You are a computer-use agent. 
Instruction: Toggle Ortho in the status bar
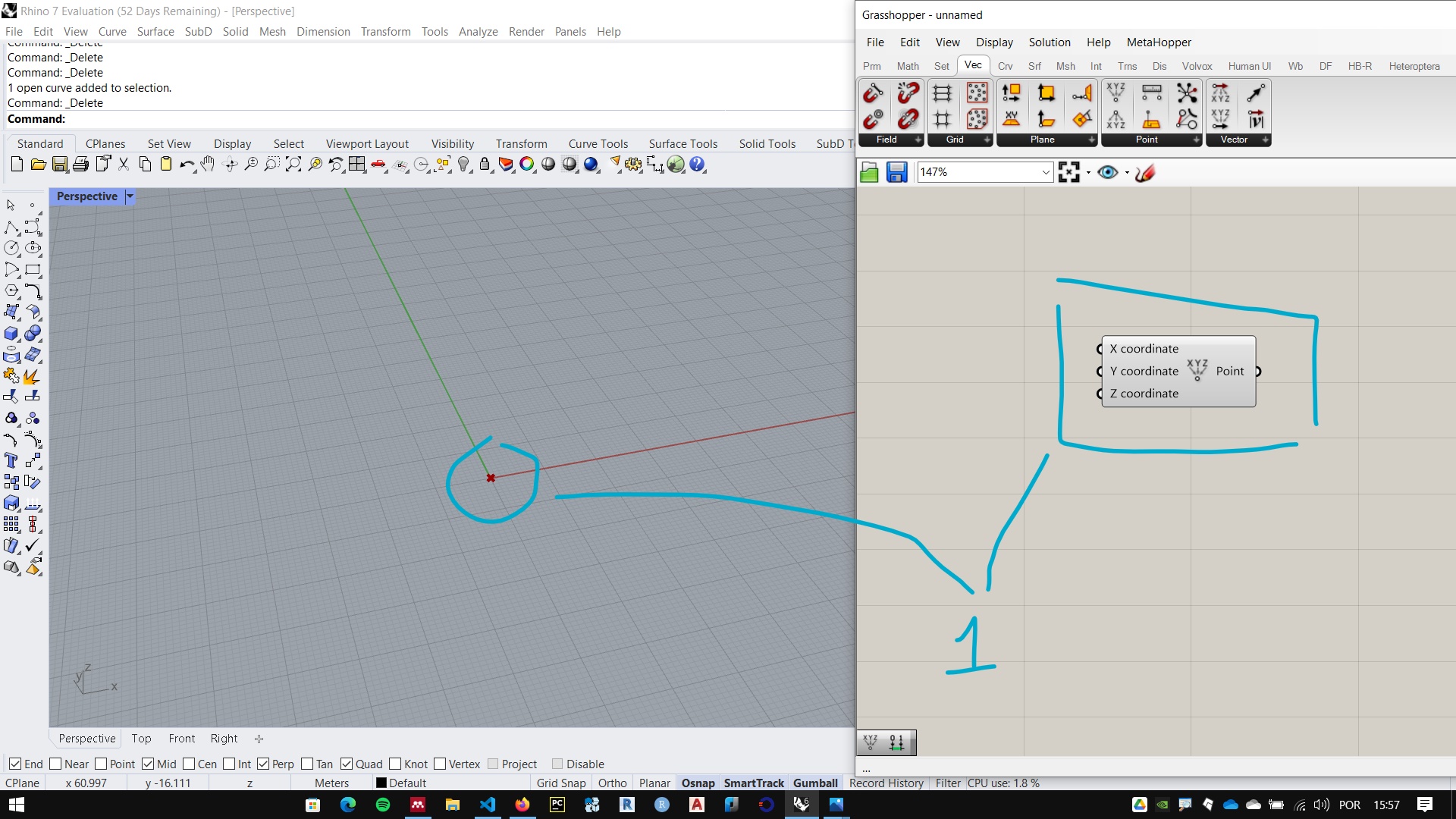click(612, 783)
